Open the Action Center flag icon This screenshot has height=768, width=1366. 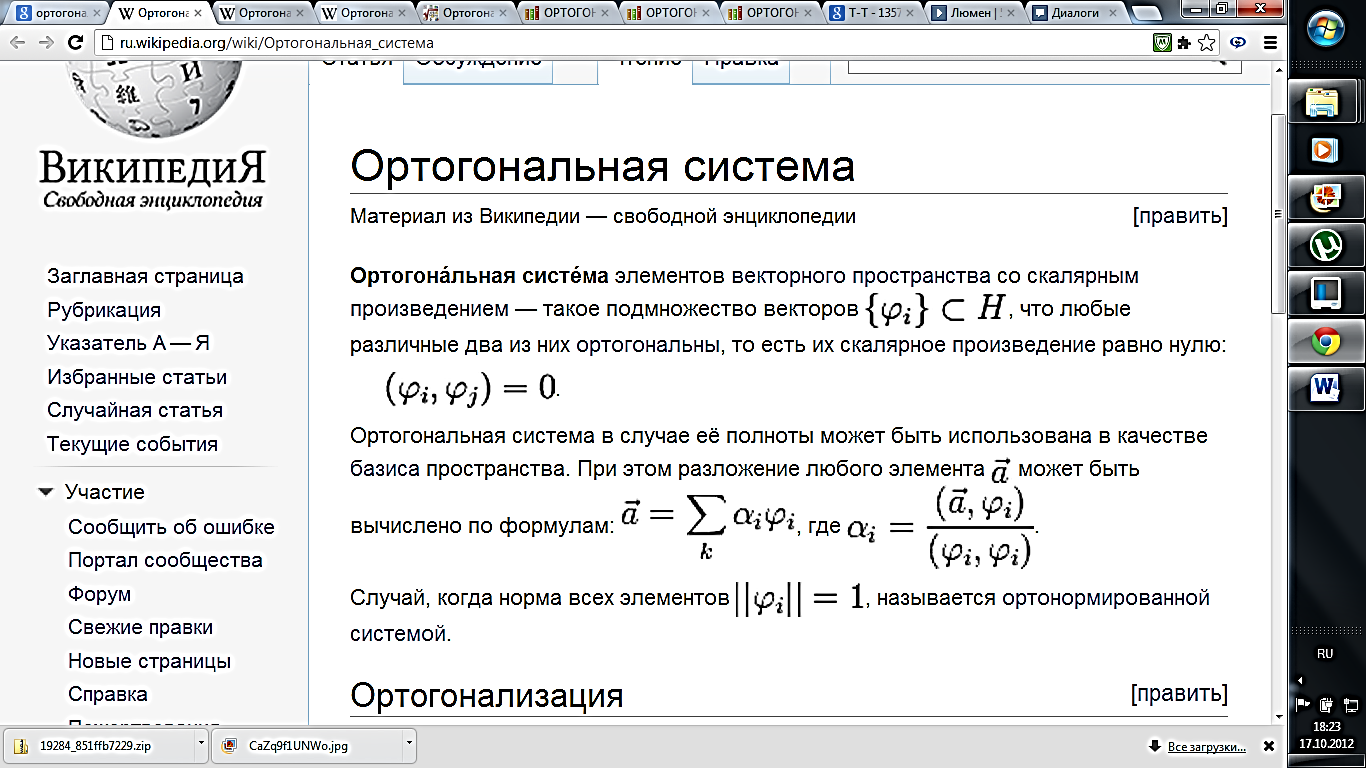(1304, 704)
